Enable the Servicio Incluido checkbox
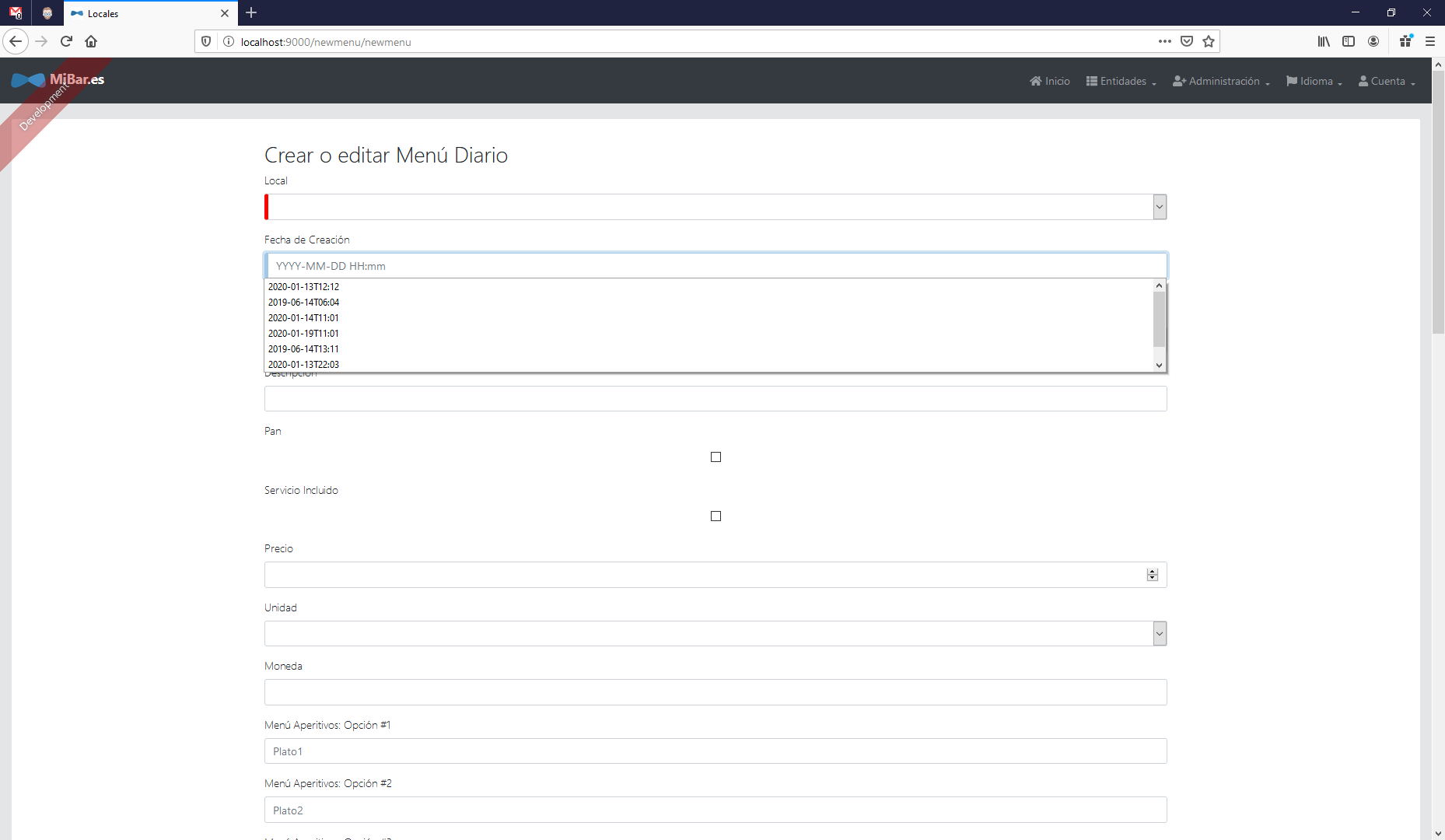Image resolution: width=1445 pixels, height=840 pixels. click(716, 516)
